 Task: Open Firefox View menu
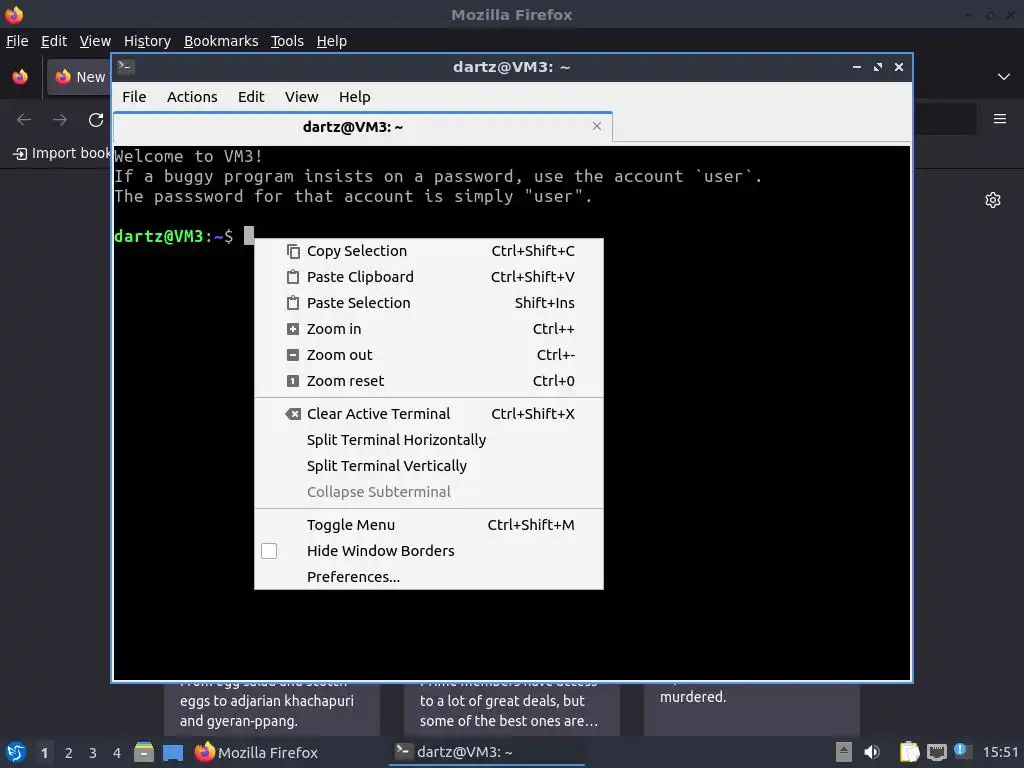(x=95, y=41)
